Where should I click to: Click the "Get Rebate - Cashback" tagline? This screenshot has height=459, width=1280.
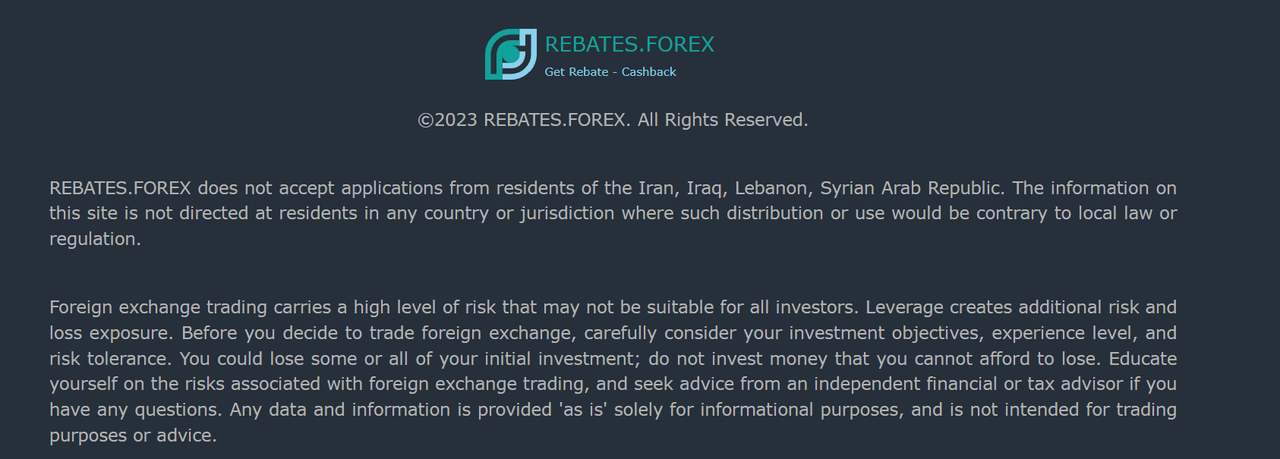(610, 72)
